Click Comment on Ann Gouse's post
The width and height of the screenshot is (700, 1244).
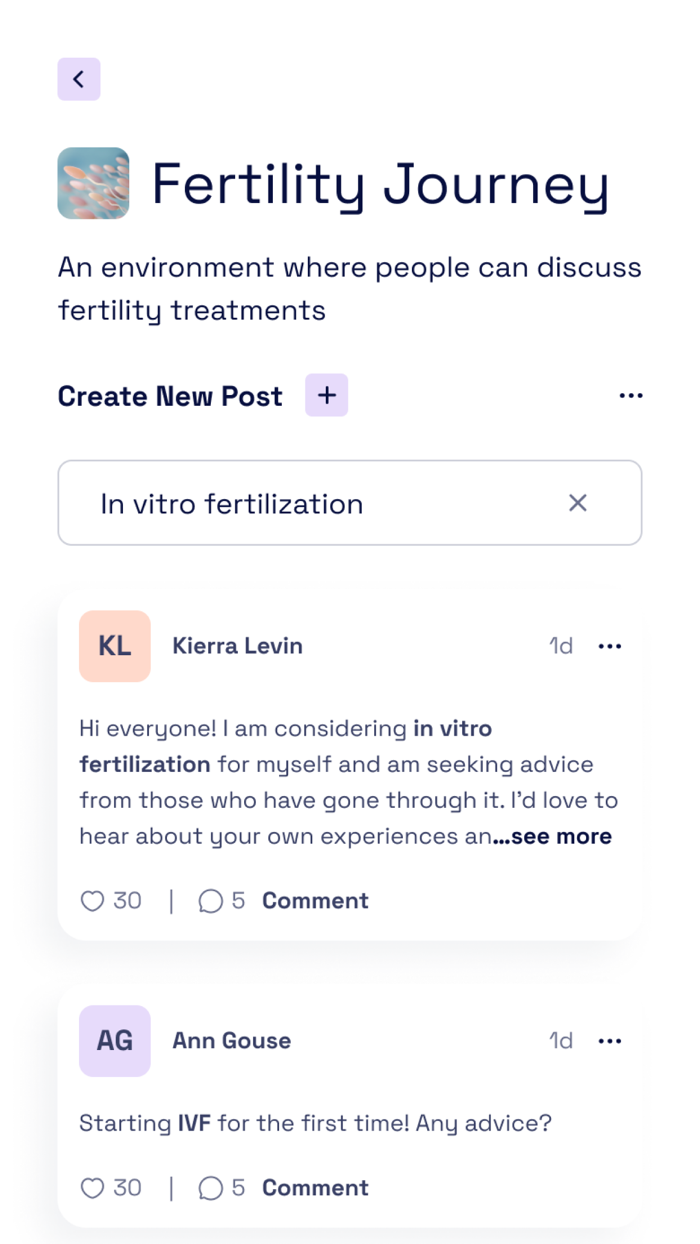pos(315,1188)
